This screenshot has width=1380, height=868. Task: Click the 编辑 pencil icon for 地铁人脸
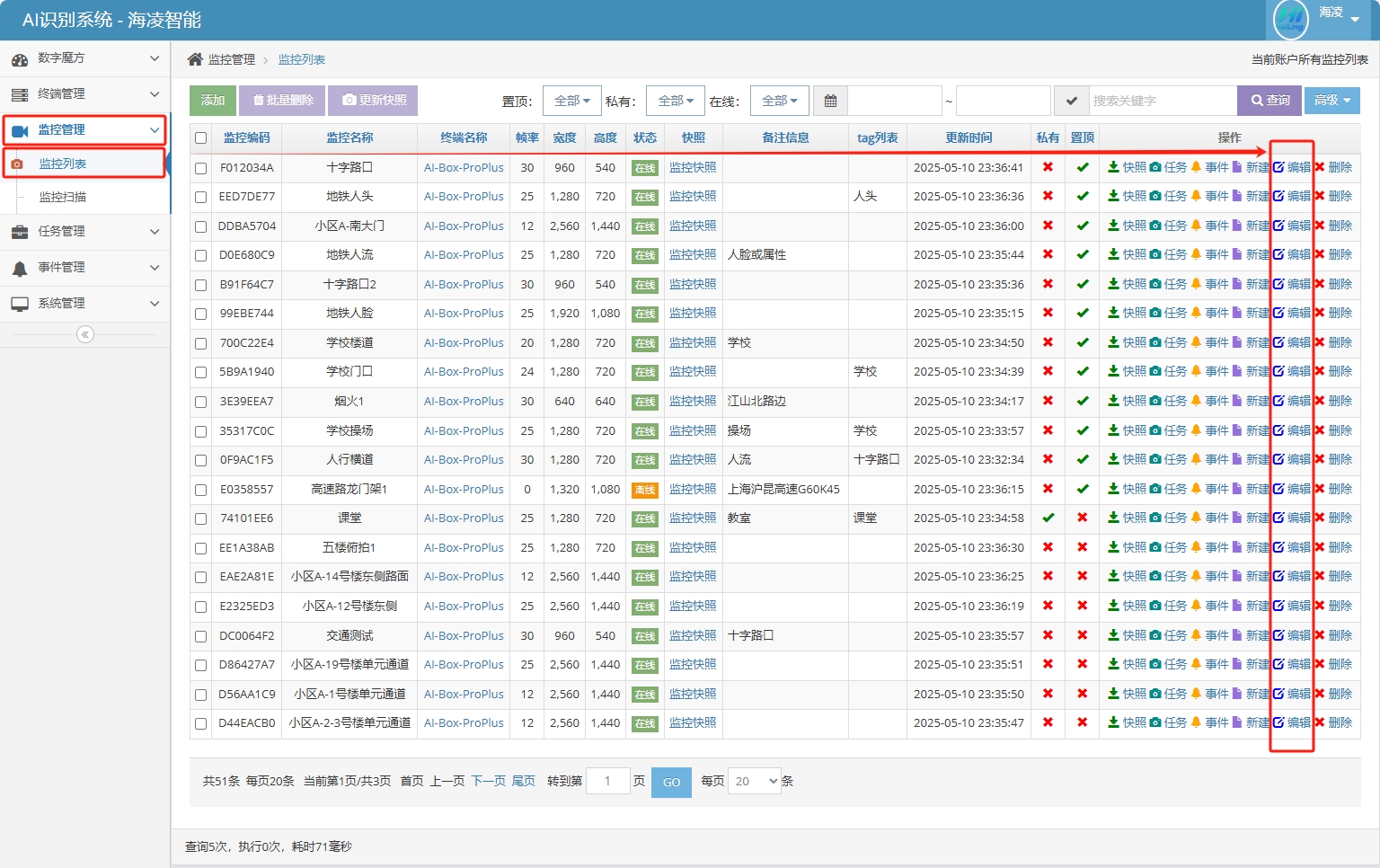pos(1278,313)
